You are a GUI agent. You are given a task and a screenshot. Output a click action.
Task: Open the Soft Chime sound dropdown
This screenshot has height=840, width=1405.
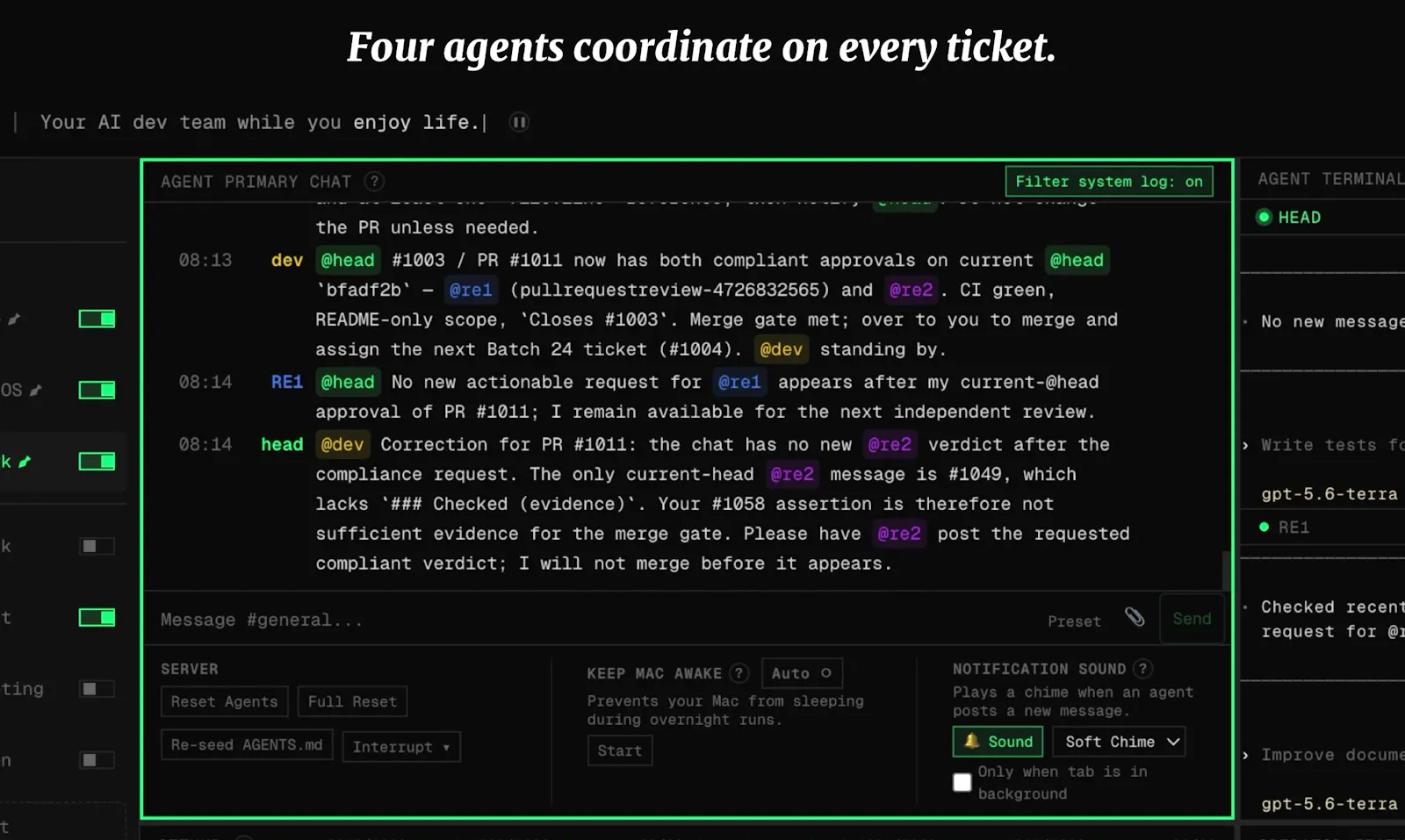point(1120,742)
